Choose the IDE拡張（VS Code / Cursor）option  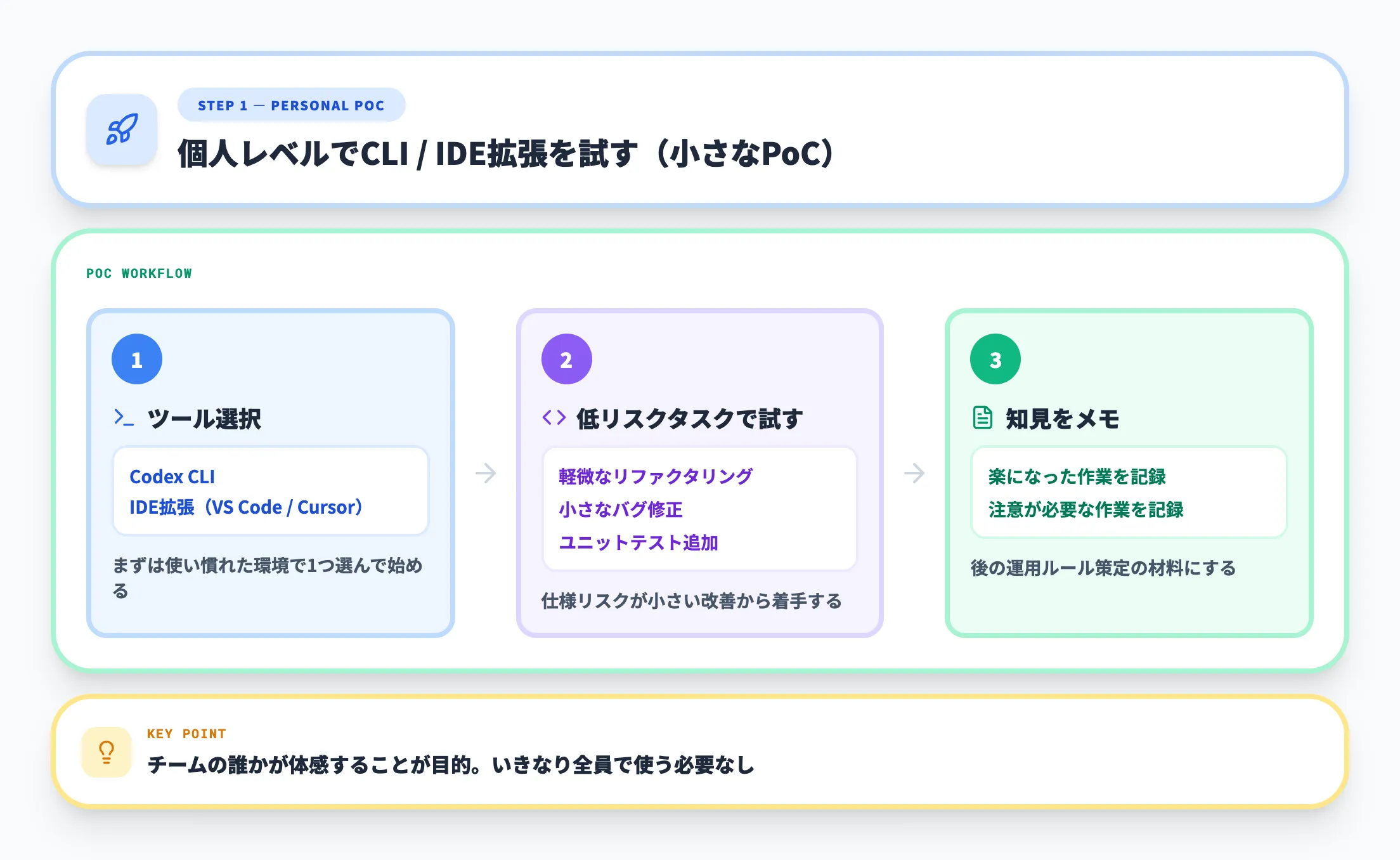click(x=246, y=508)
